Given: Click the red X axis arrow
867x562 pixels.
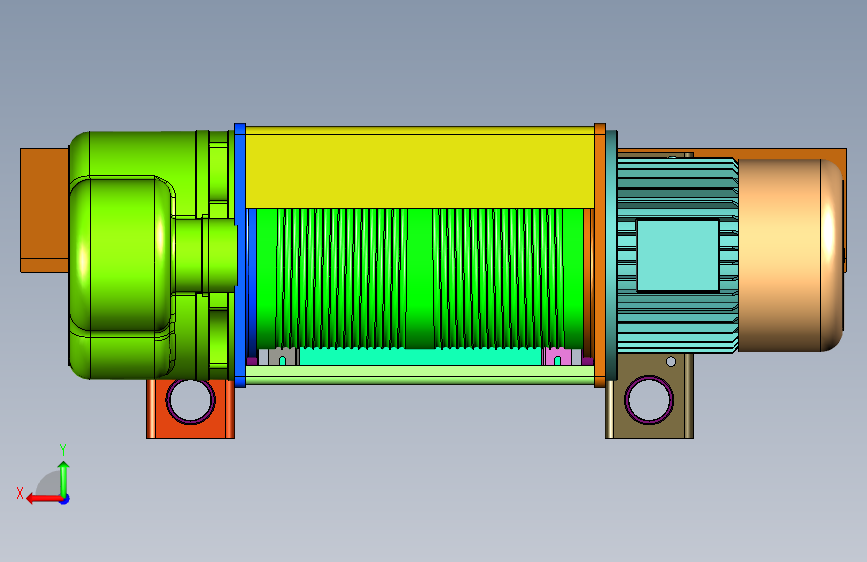Looking at the screenshot, I should pos(44,499).
